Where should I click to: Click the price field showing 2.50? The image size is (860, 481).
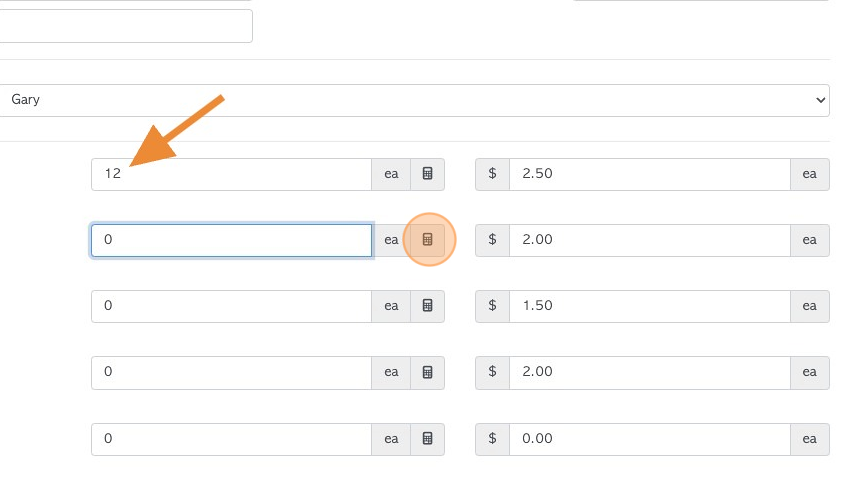click(x=650, y=174)
